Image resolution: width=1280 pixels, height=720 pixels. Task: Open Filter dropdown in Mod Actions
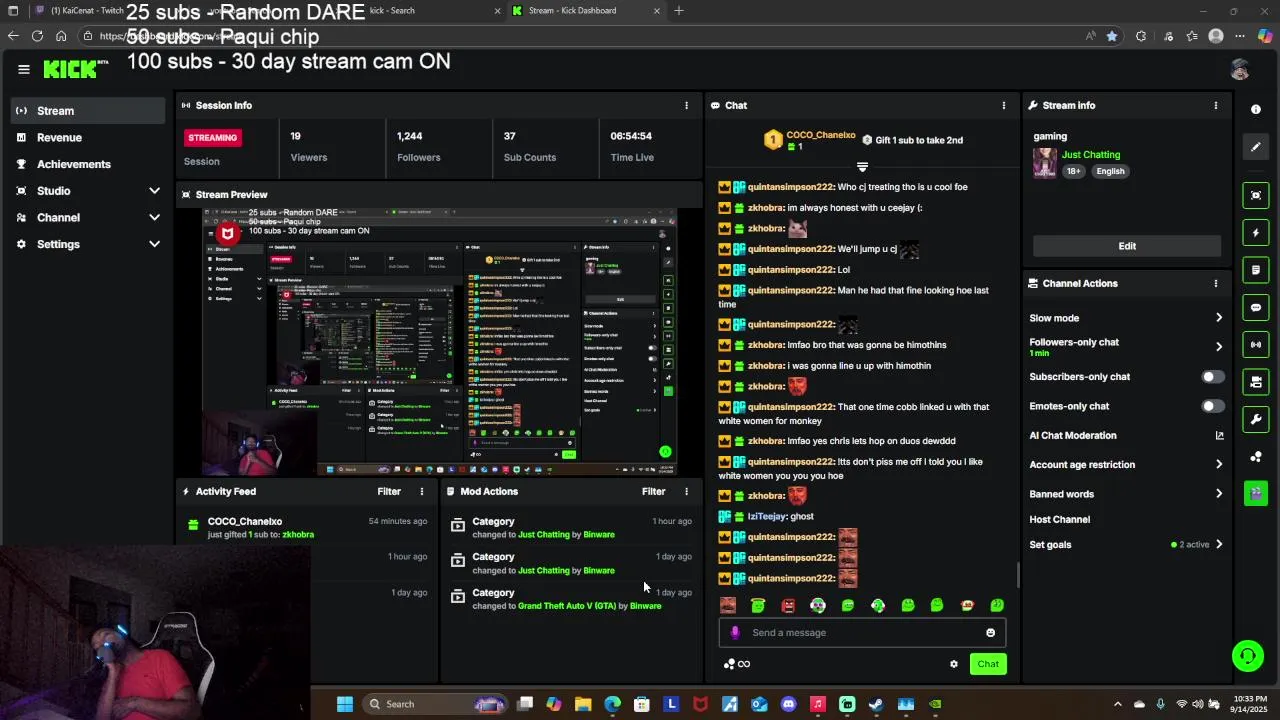tap(653, 491)
